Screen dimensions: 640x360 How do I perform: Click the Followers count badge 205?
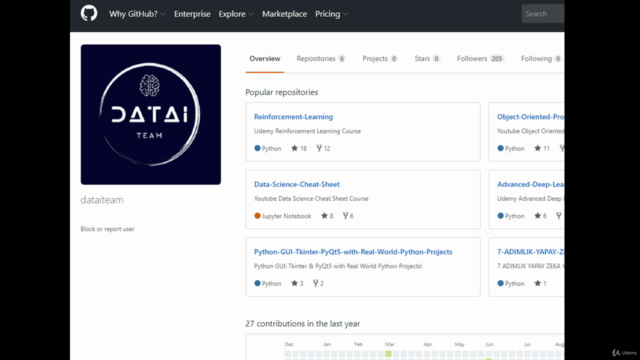(497, 59)
